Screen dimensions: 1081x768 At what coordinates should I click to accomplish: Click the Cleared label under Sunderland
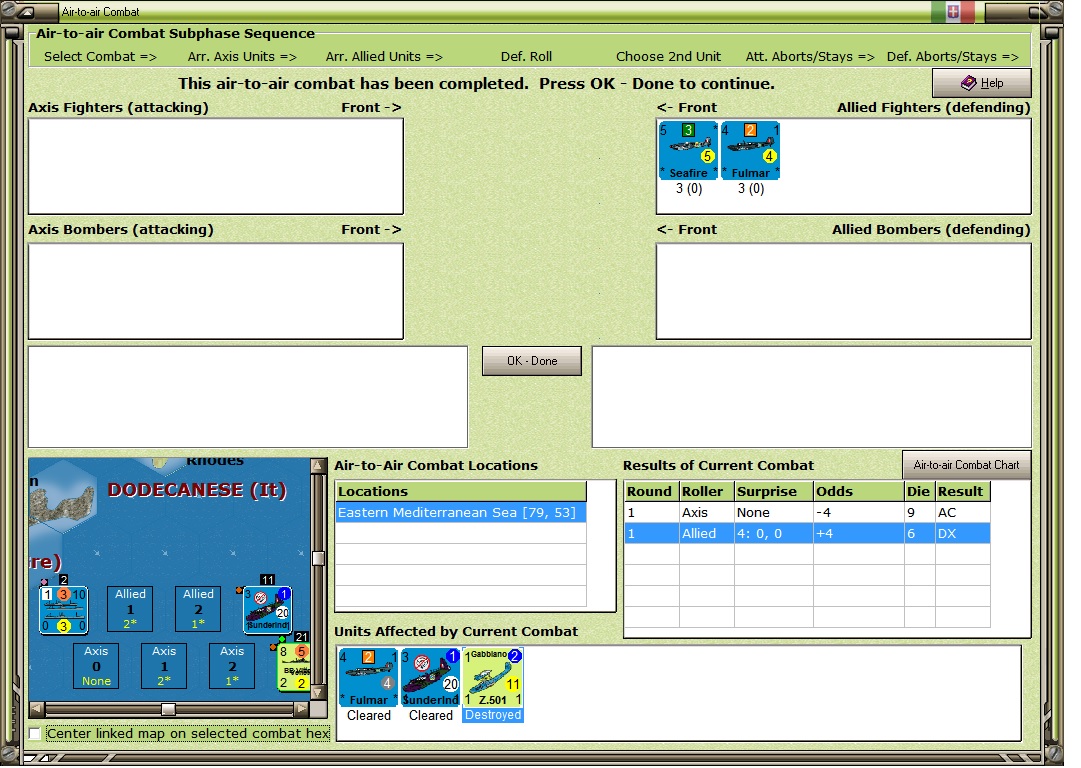point(430,716)
